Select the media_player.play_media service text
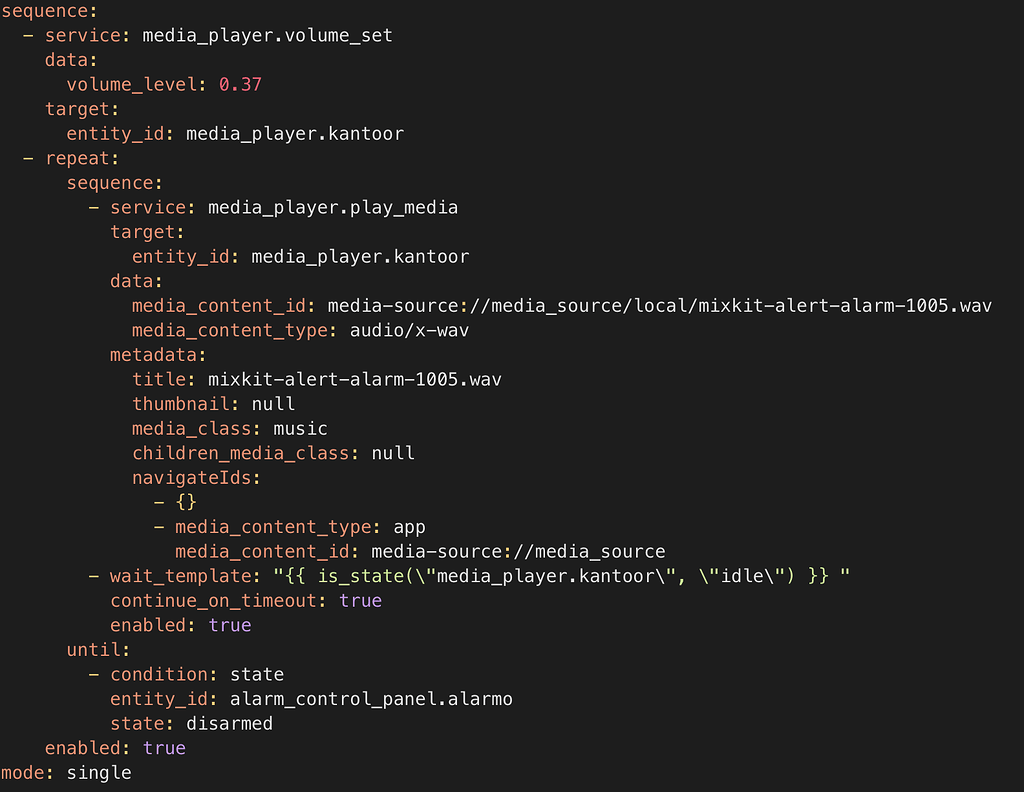 (332, 207)
